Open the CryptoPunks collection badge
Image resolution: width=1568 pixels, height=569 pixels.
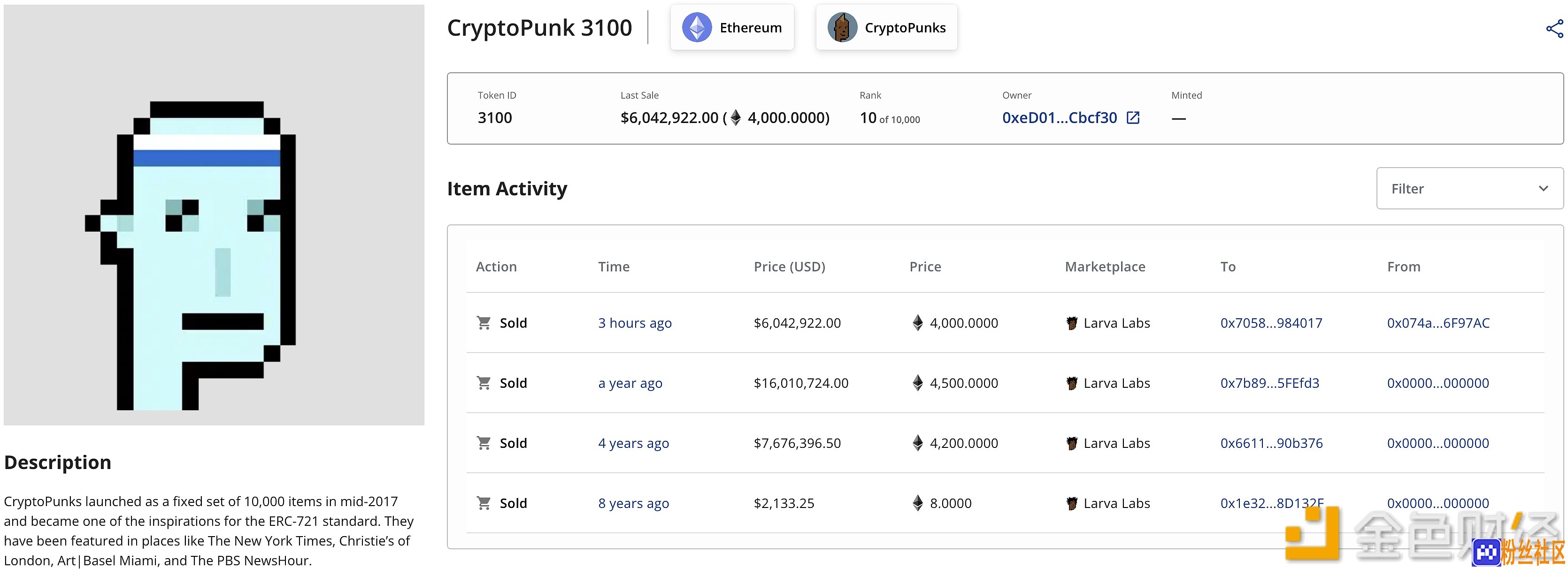click(886, 28)
